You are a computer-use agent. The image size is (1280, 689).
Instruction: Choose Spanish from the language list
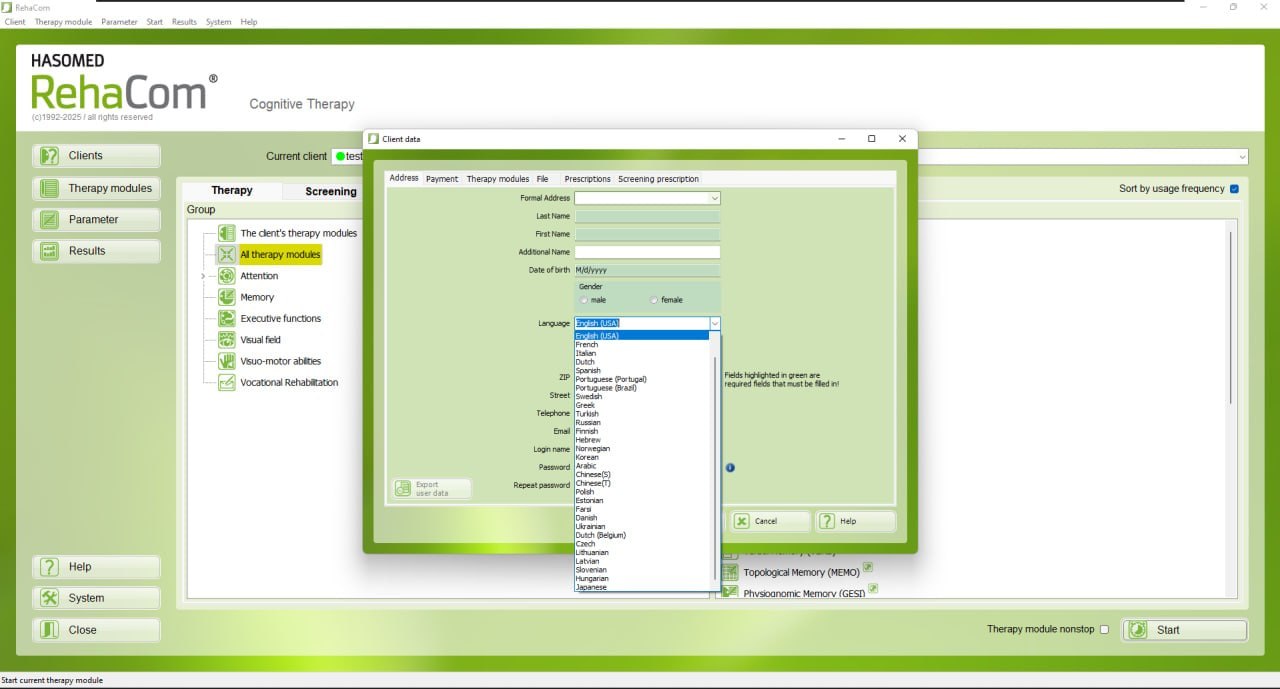588,371
